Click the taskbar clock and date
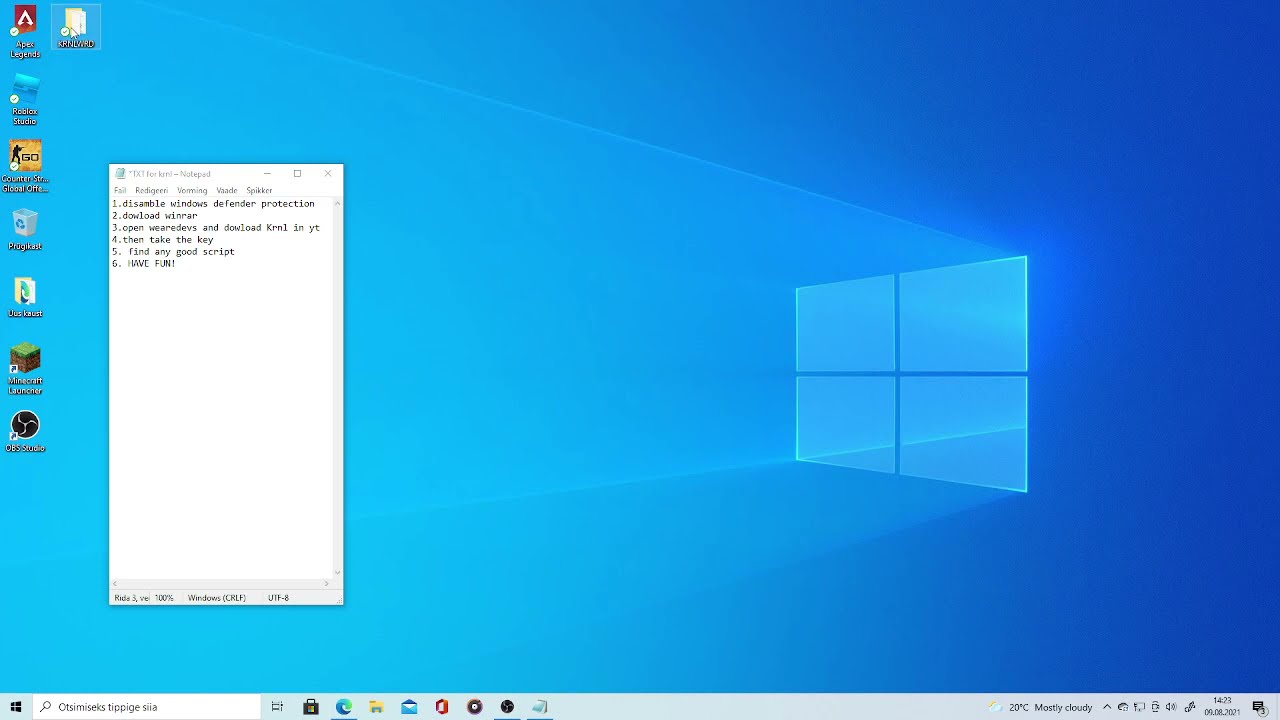Image resolution: width=1280 pixels, height=720 pixels. pos(1222,707)
